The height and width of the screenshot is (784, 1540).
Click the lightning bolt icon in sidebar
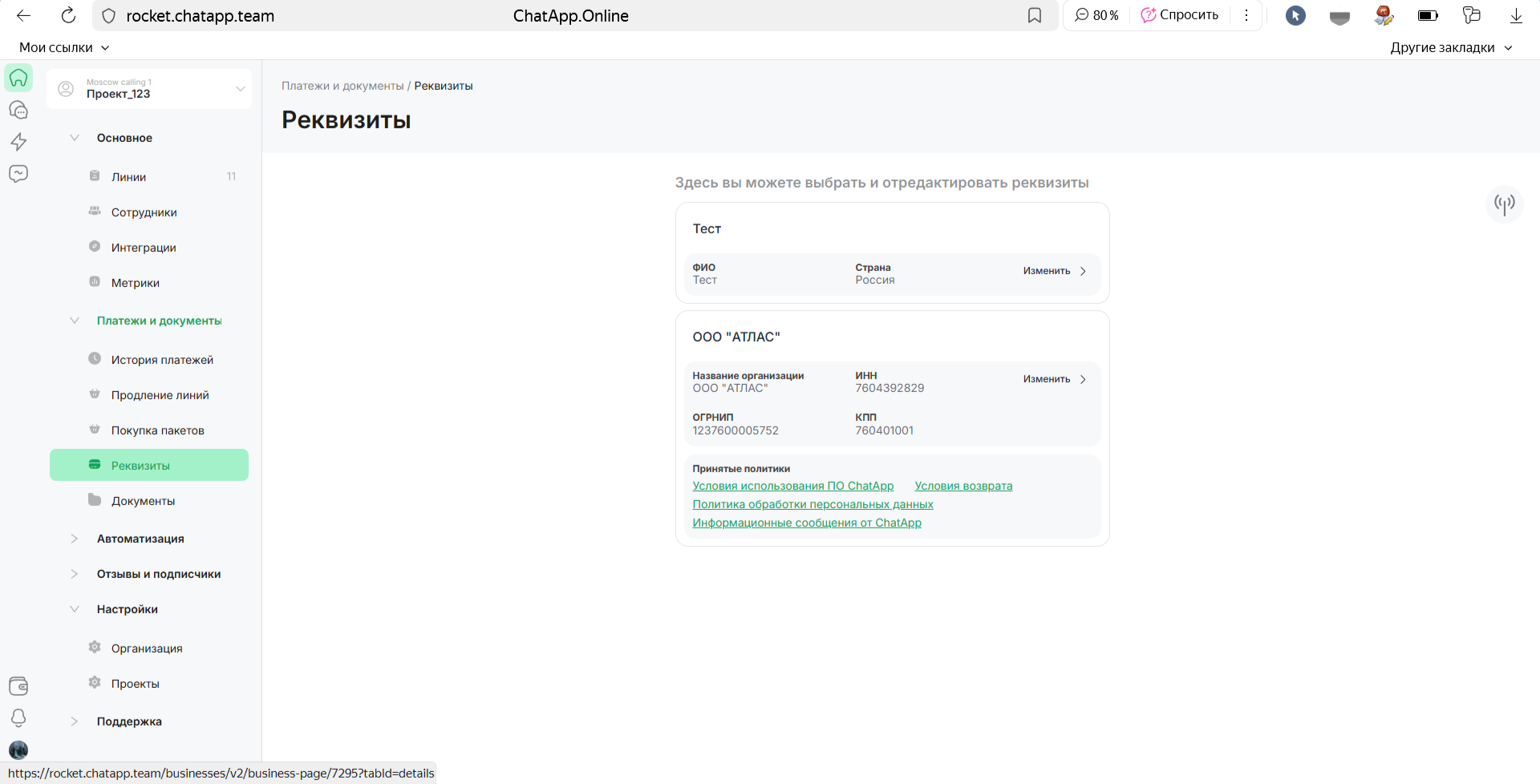[x=18, y=142]
